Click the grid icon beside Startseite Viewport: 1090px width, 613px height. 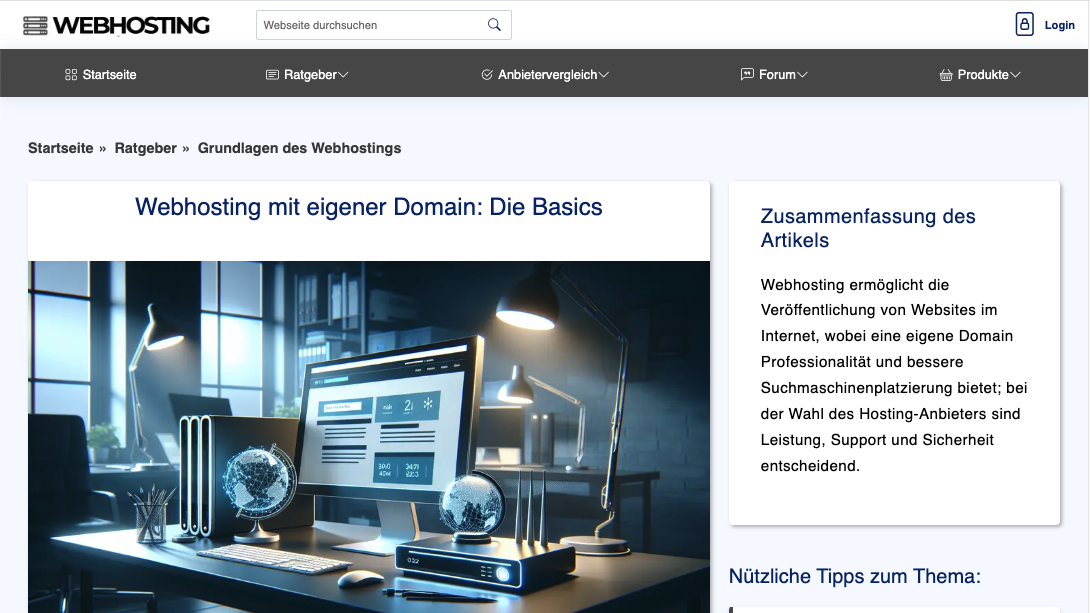click(71, 75)
